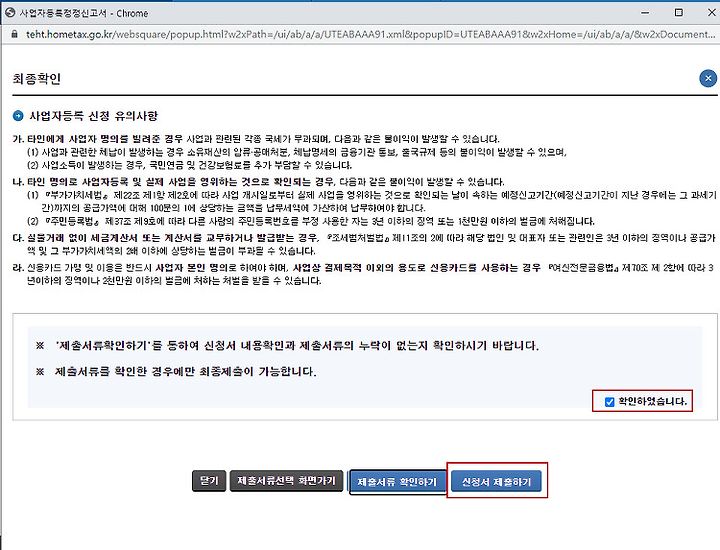Close the 최종확인 popup with the blue X icon

click(708, 79)
